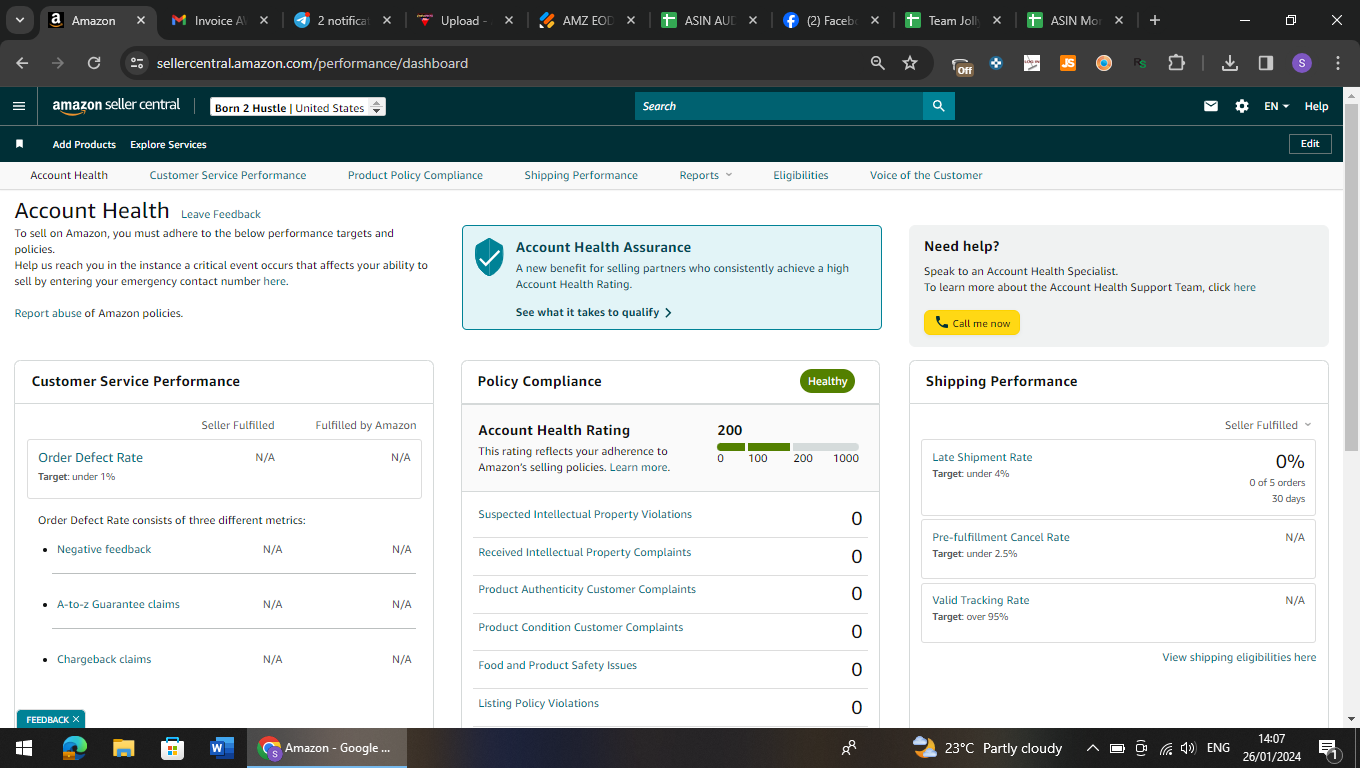
Task: Open Windows notification center
Action: point(1329,748)
